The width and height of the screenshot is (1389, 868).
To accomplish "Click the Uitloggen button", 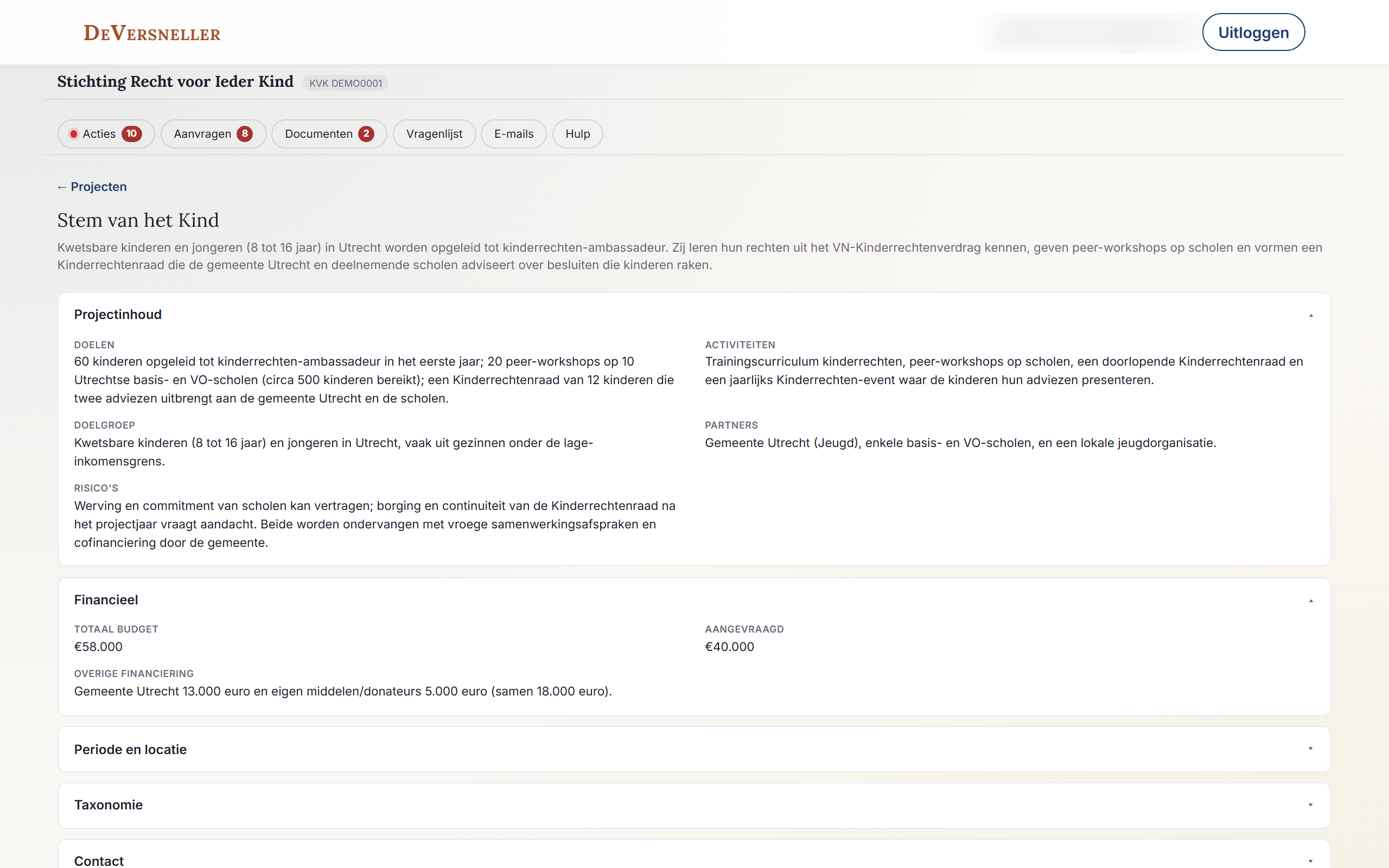I will (1253, 32).
